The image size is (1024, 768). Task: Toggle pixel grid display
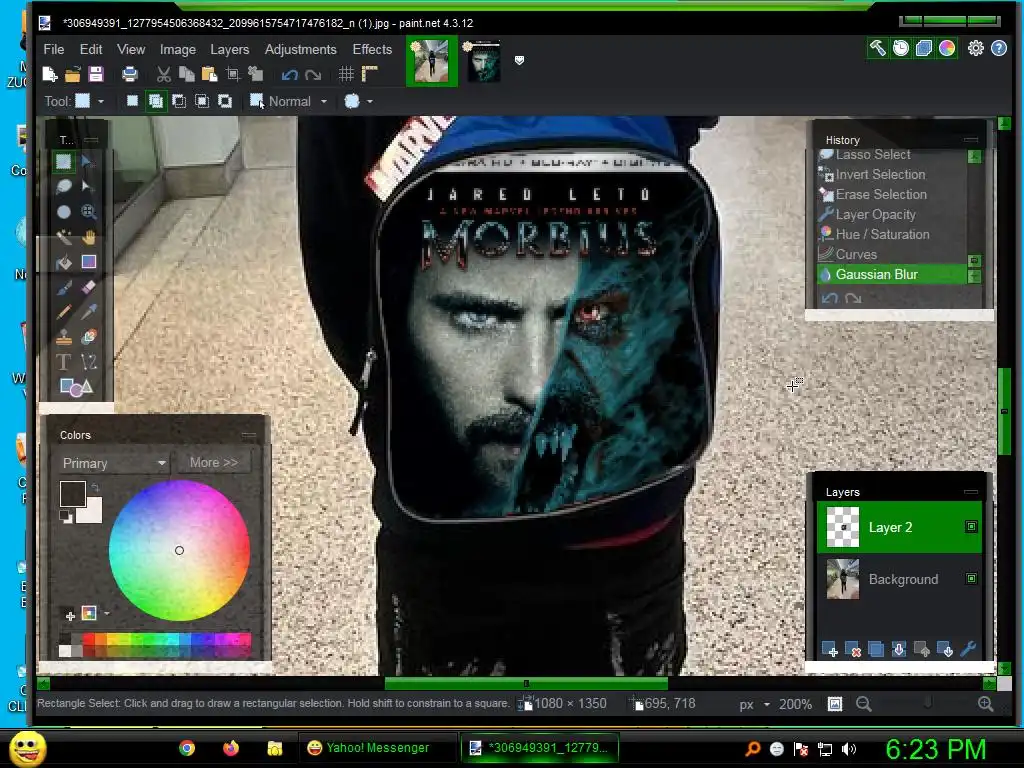[346, 74]
